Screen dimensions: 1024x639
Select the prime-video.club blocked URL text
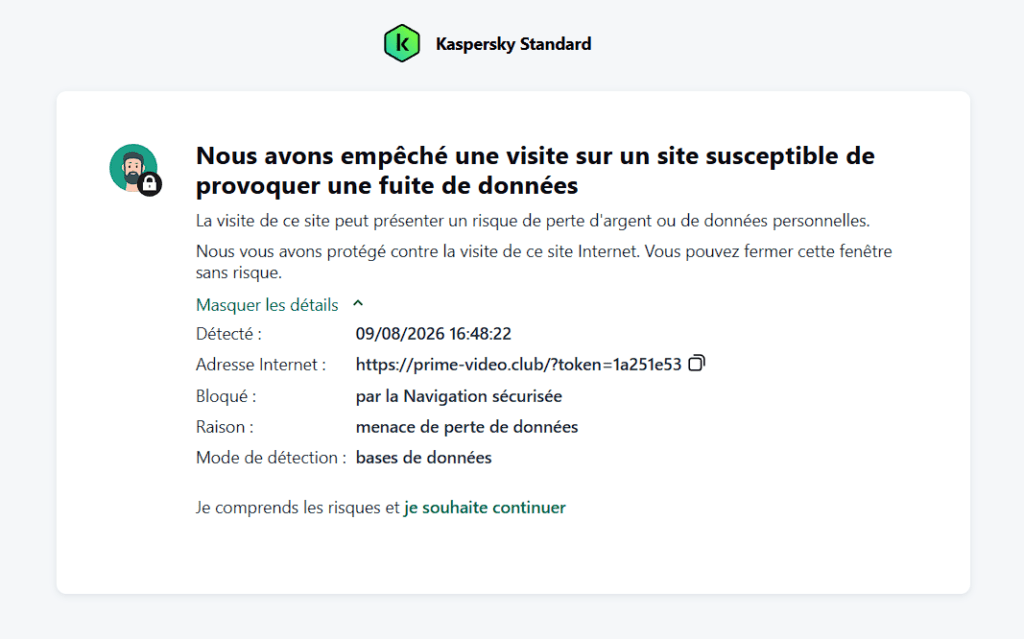[519, 364]
